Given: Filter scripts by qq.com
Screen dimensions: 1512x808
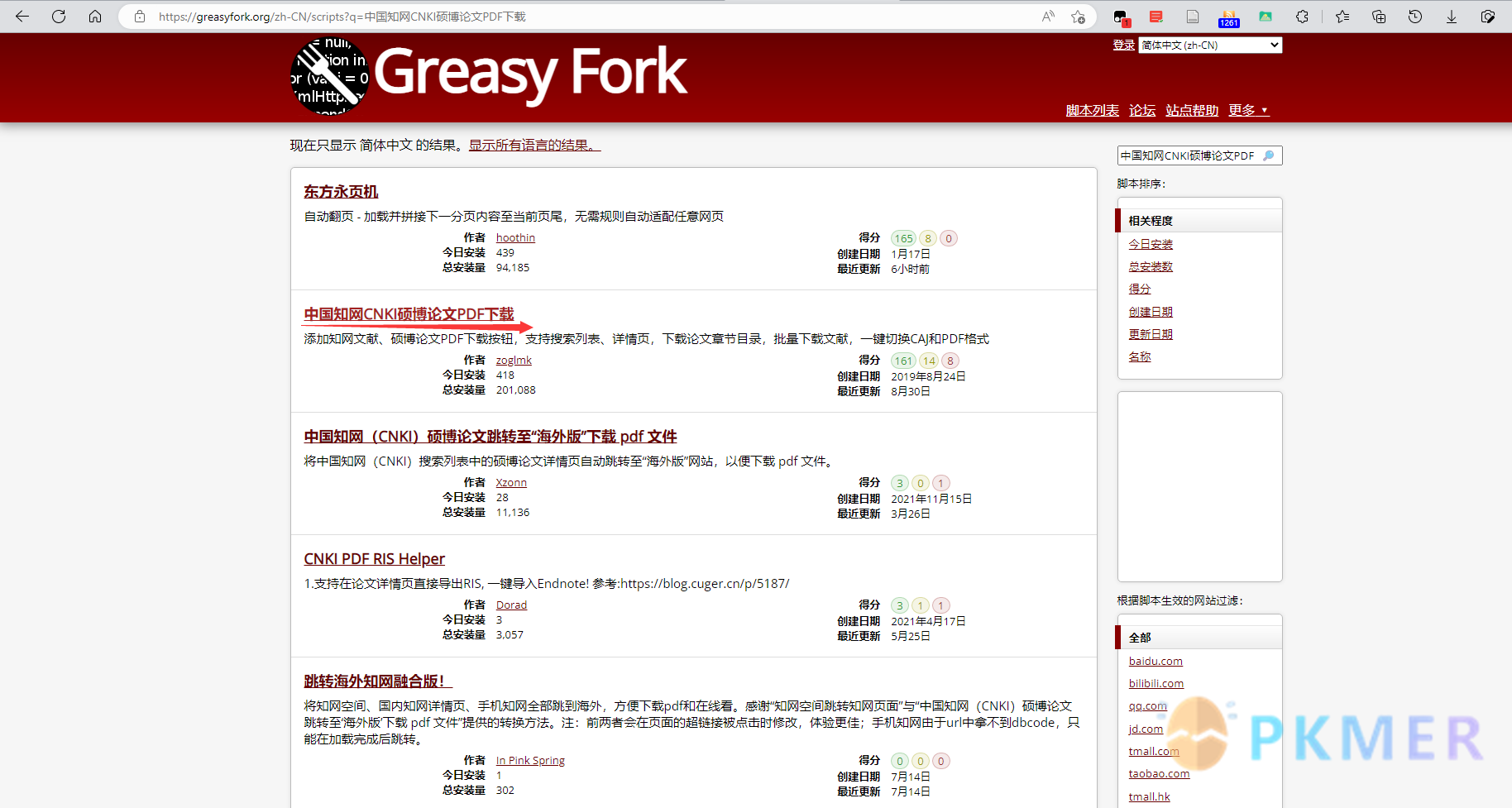Looking at the screenshot, I should 1148,705.
